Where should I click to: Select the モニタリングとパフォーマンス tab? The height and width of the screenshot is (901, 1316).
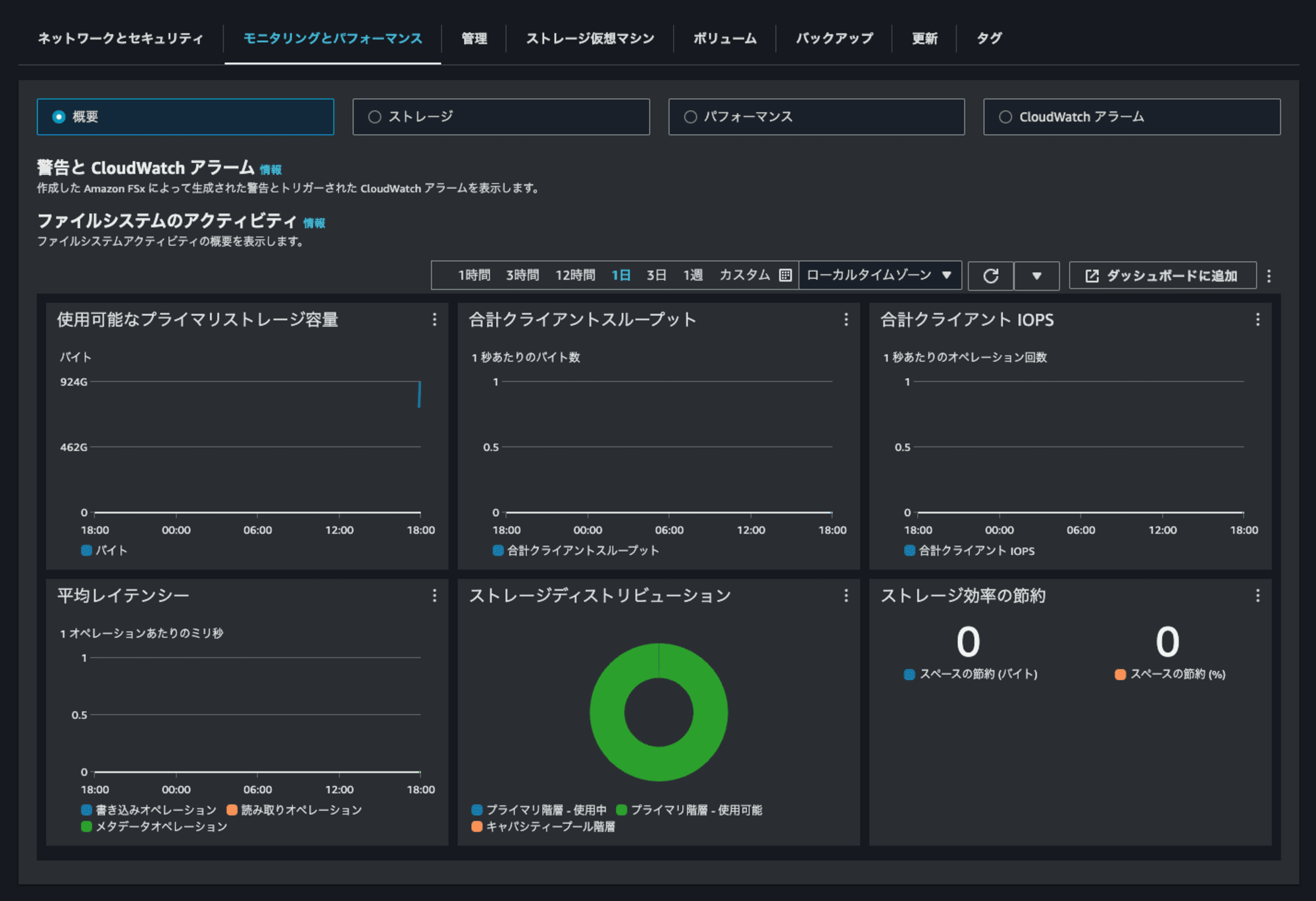coord(333,38)
